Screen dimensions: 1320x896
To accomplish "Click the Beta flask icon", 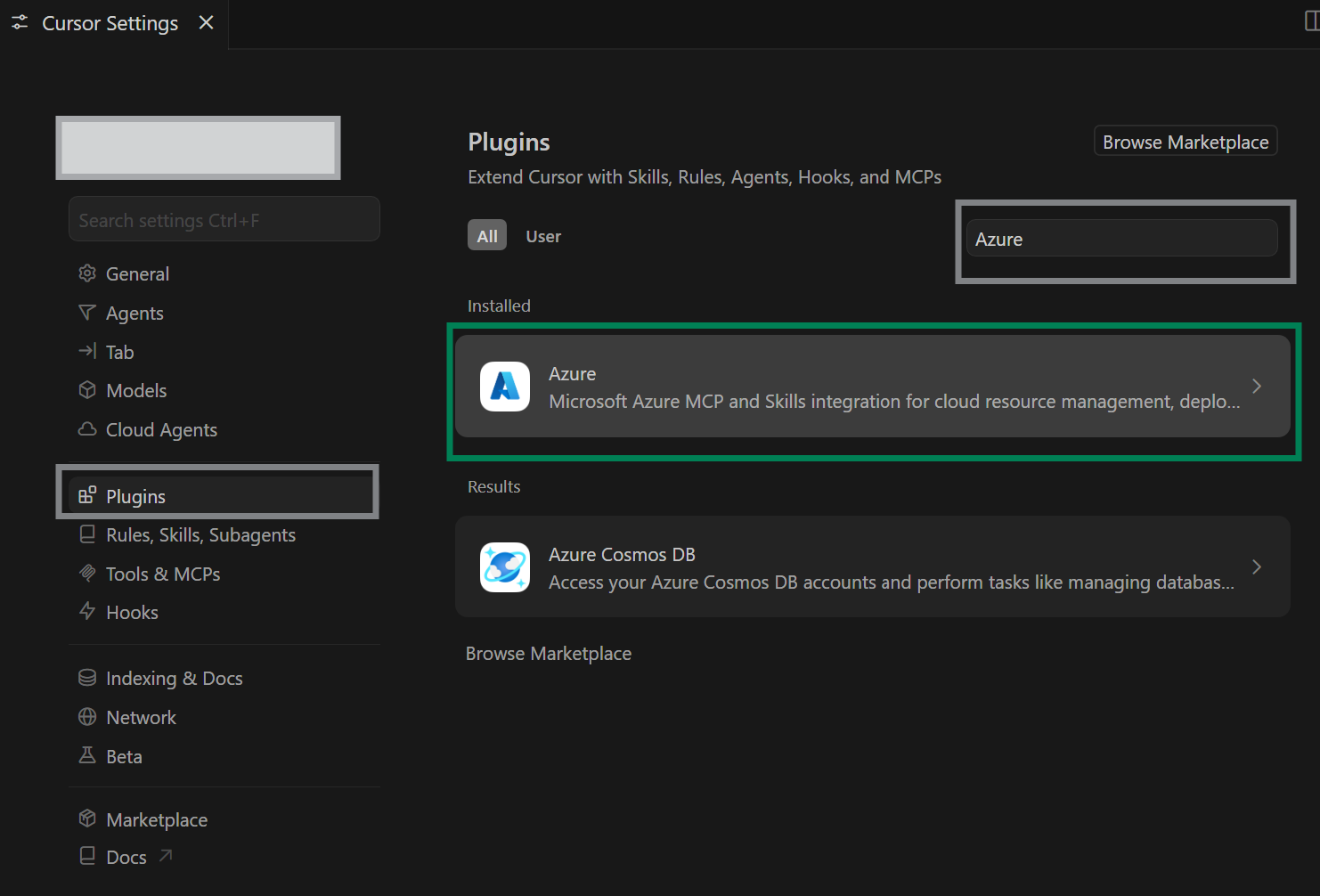I will click(87, 755).
